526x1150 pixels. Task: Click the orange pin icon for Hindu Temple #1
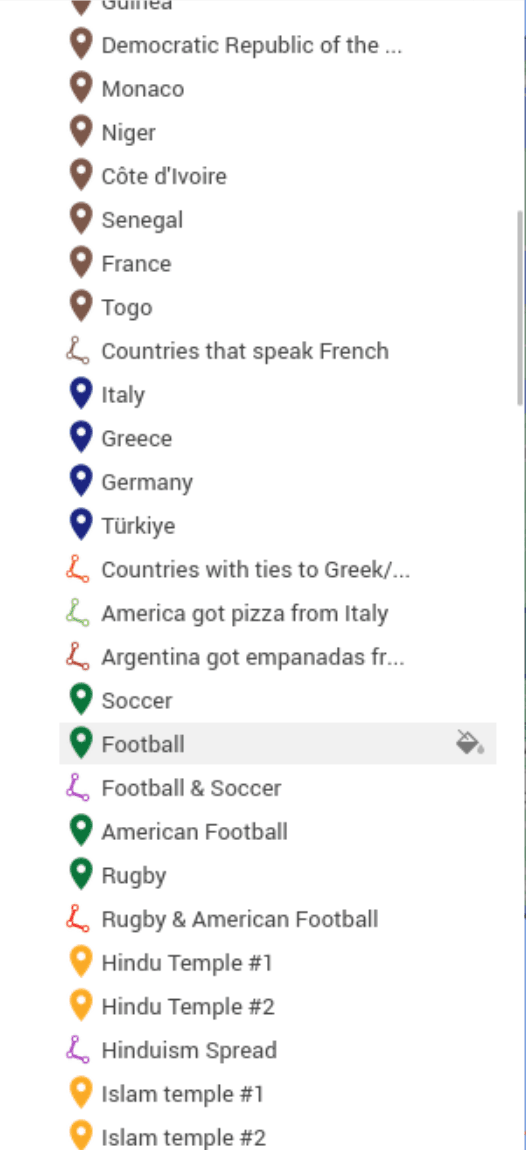(81, 962)
